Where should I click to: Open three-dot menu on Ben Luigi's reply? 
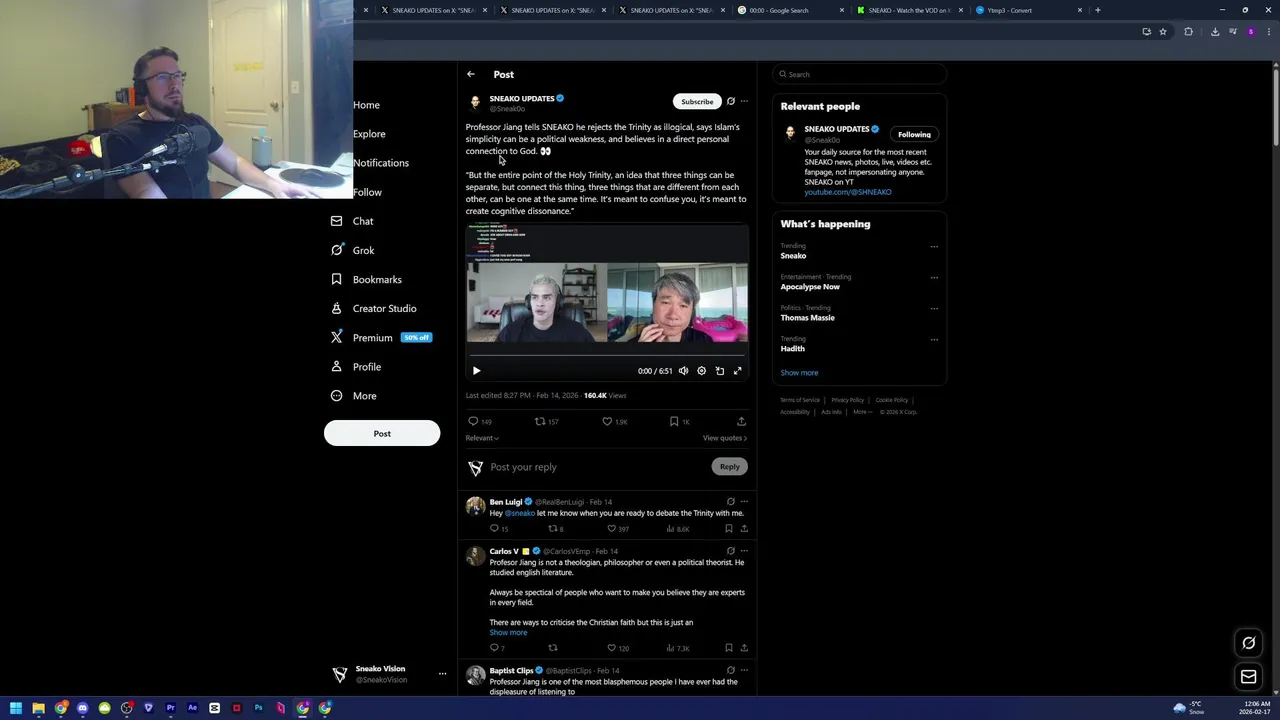(744, 502)
